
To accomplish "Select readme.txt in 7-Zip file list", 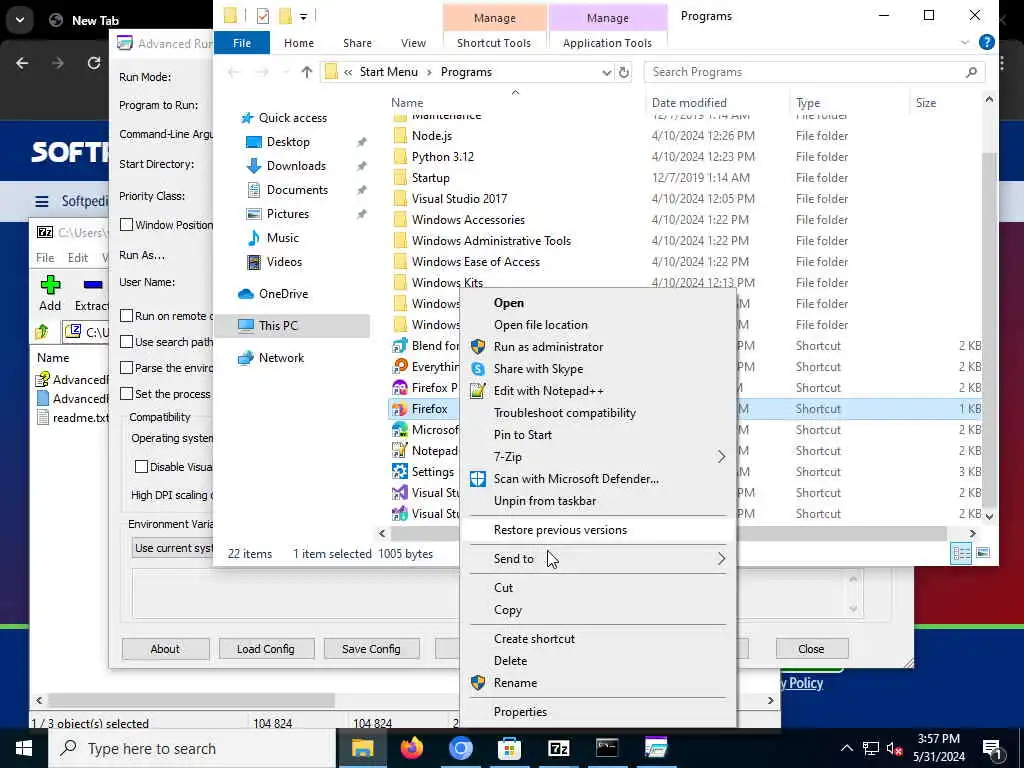I will (x=73, y=418).
